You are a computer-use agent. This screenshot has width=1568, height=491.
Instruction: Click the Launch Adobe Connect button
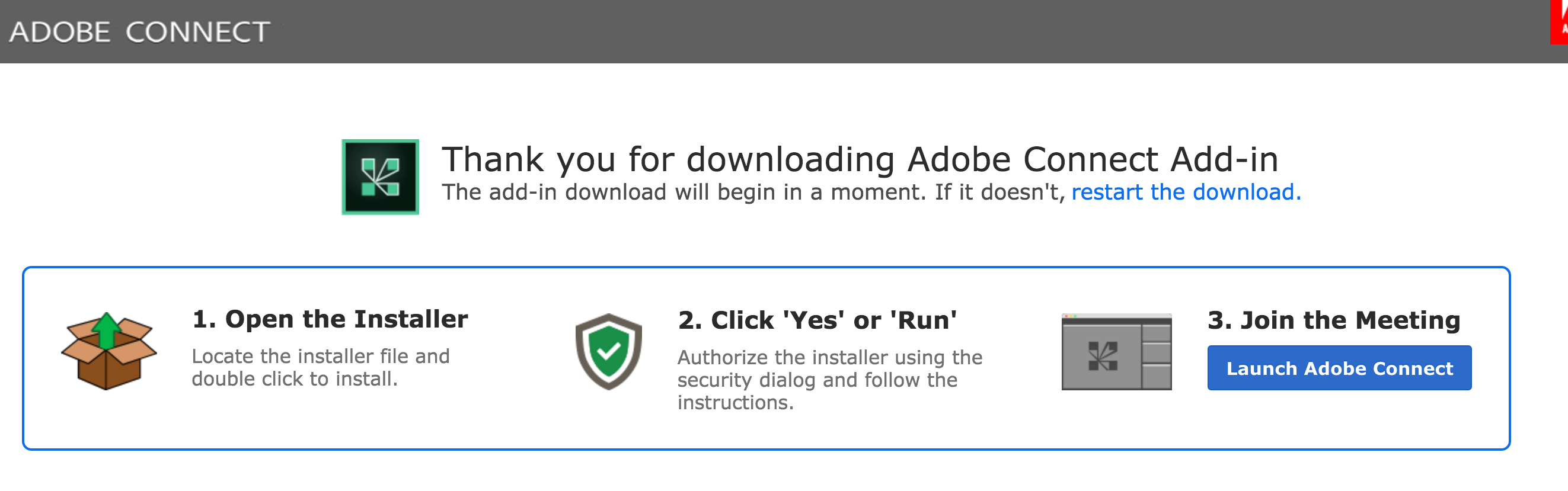(x=1339, y=368)
